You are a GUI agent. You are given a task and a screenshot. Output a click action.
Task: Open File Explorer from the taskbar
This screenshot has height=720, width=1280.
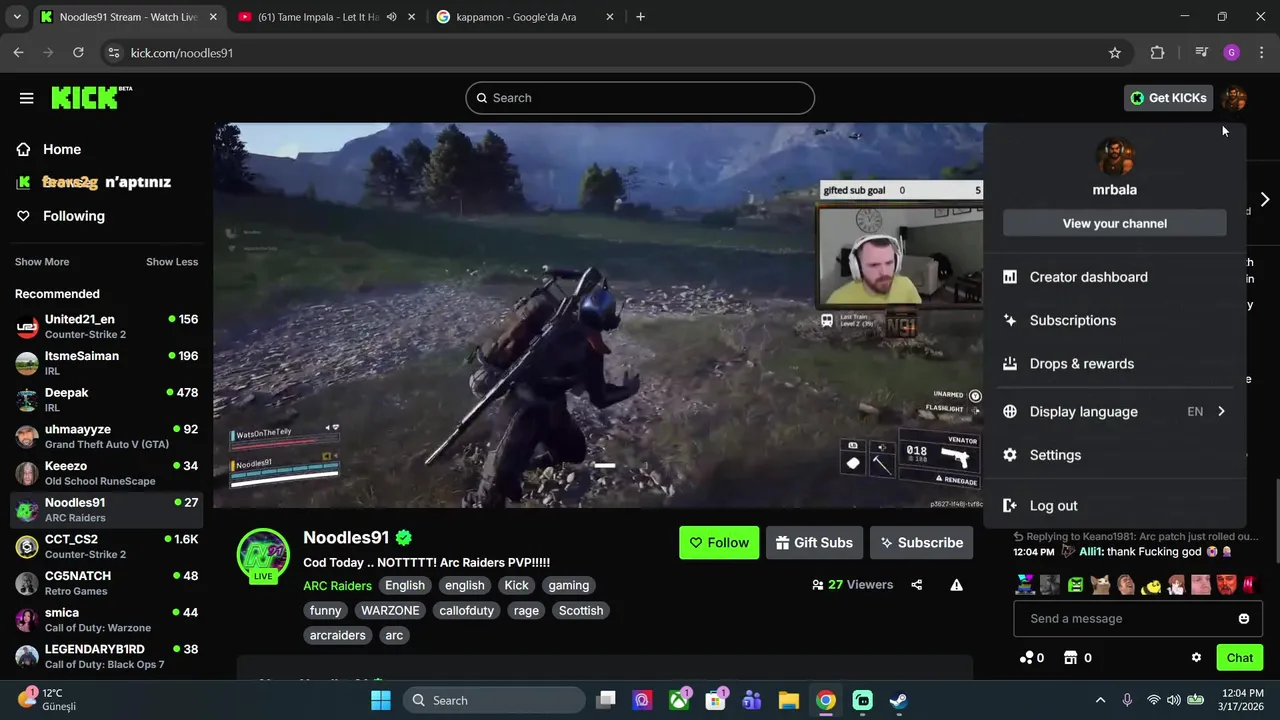click(x=789, y=700)
